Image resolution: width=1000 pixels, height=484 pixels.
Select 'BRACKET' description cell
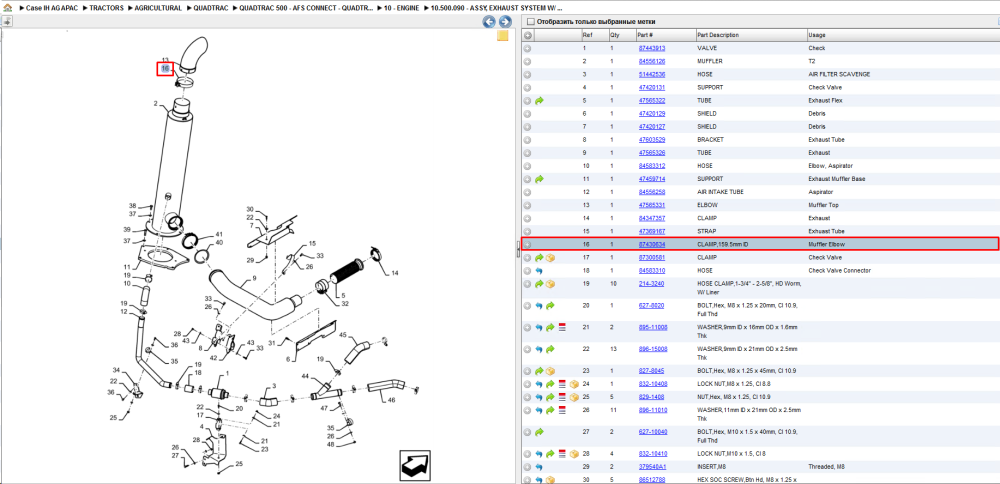coord(711,140)
